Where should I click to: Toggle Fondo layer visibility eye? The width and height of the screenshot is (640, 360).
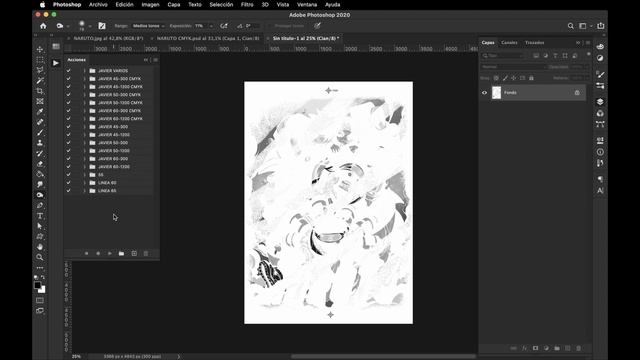click(x=484, y=93)
